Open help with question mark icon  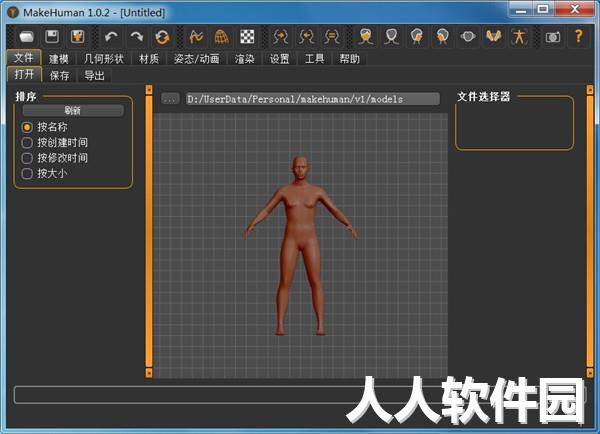(x=578, y=37)
